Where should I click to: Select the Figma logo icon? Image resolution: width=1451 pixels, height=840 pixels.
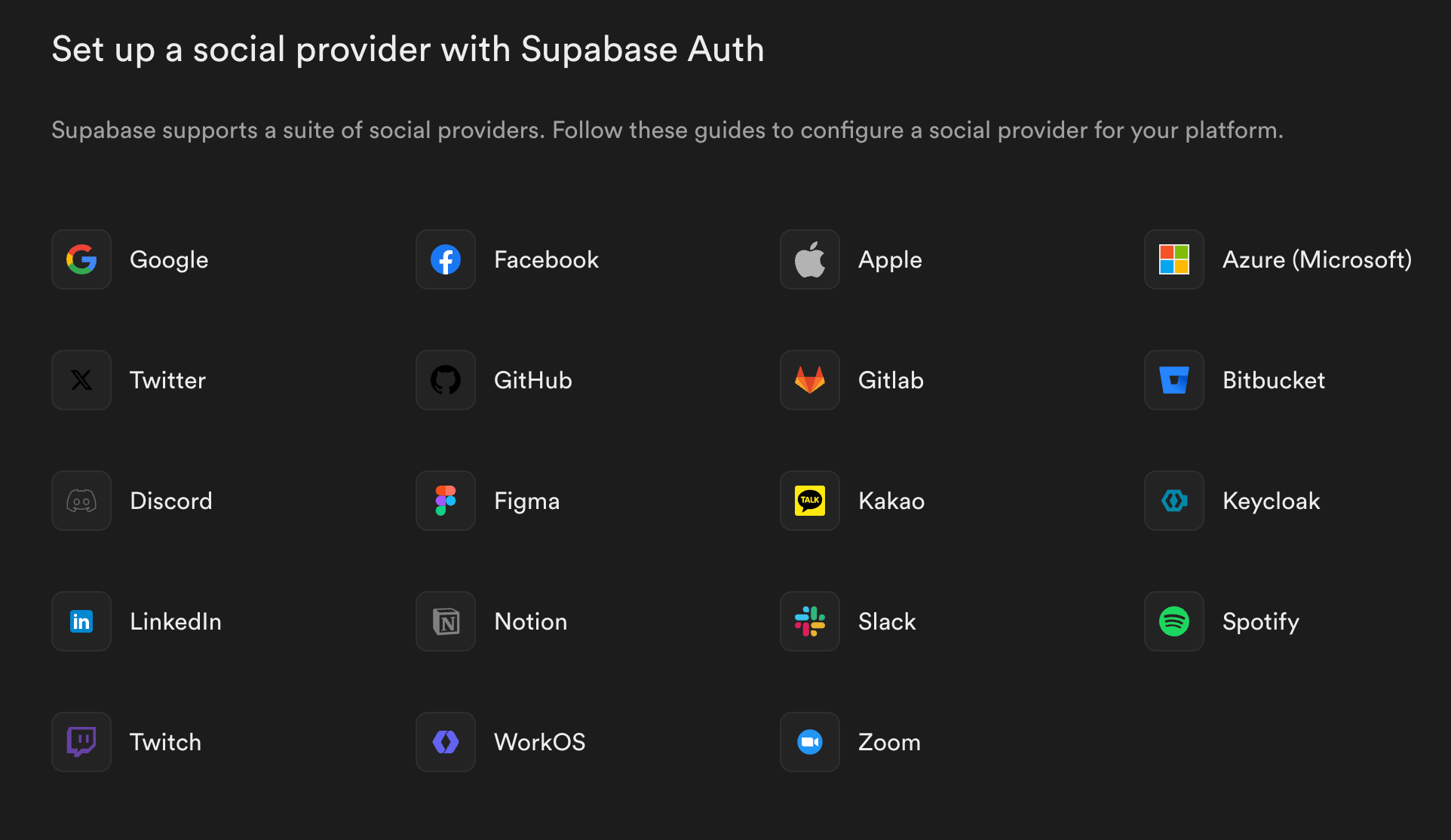point(446,501)
